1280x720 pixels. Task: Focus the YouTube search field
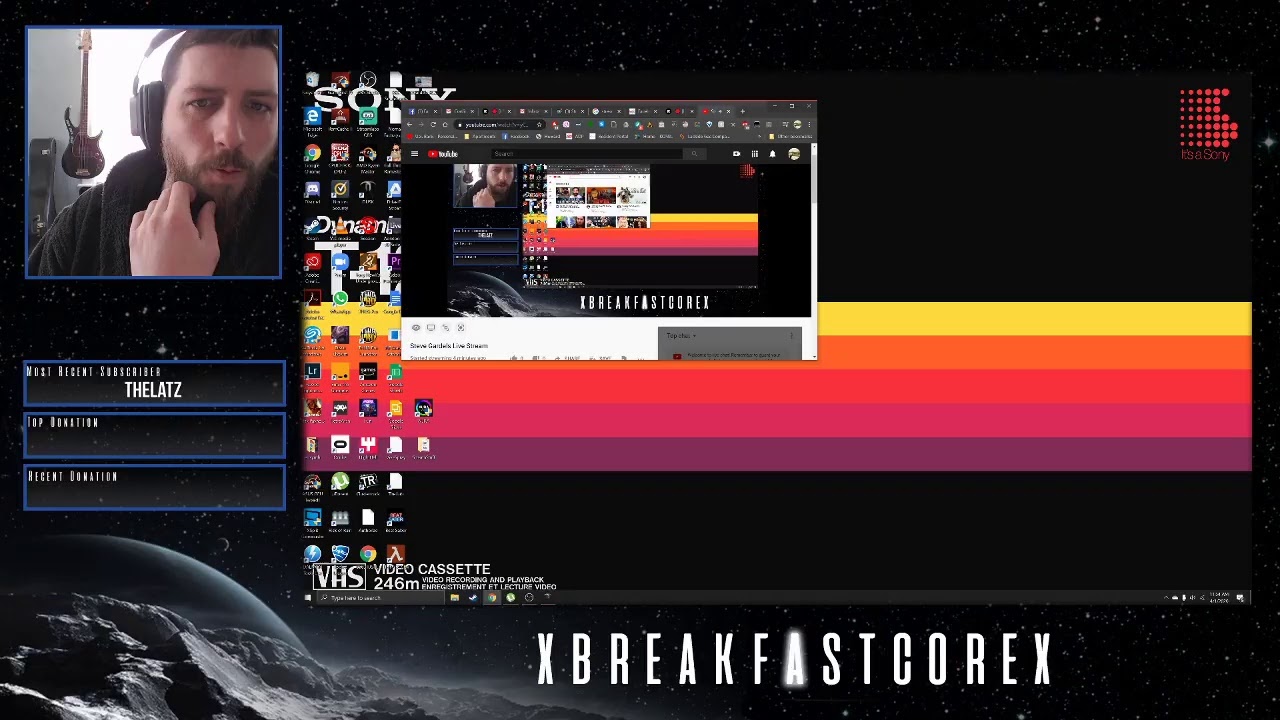pyautogui.click(x=587, y=154)
